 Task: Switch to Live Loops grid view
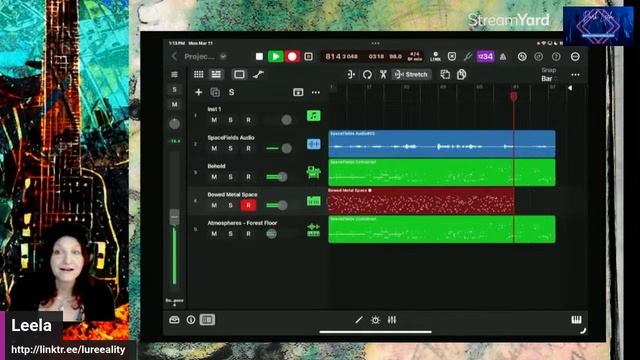[199, 74]
